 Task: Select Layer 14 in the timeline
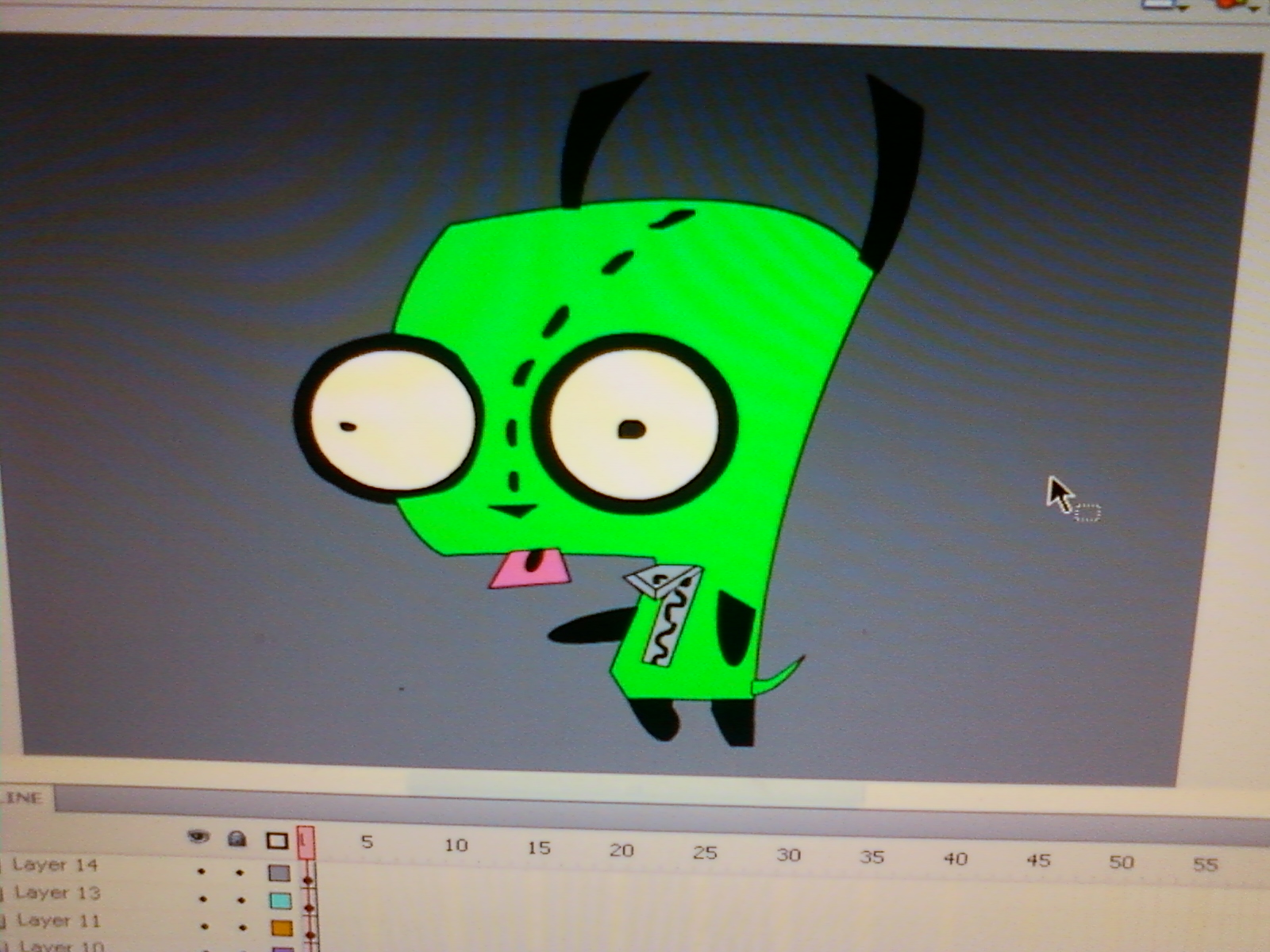click(x=56, y=865)
